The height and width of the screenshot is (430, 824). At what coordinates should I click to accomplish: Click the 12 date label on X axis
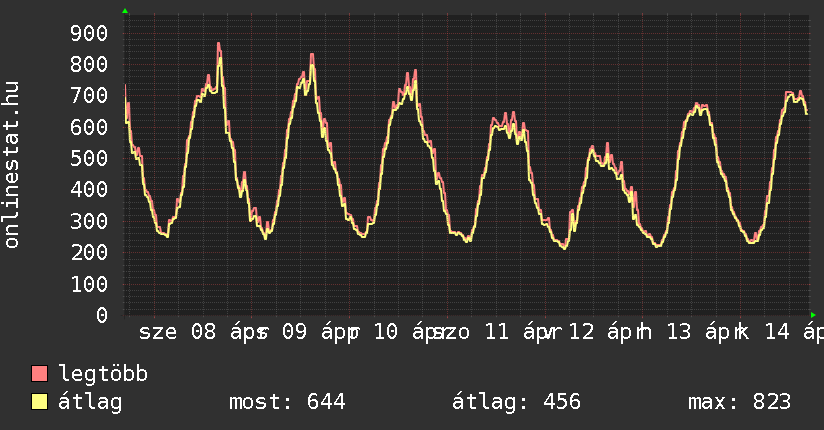pyautogui.click(x=582, y=333)
